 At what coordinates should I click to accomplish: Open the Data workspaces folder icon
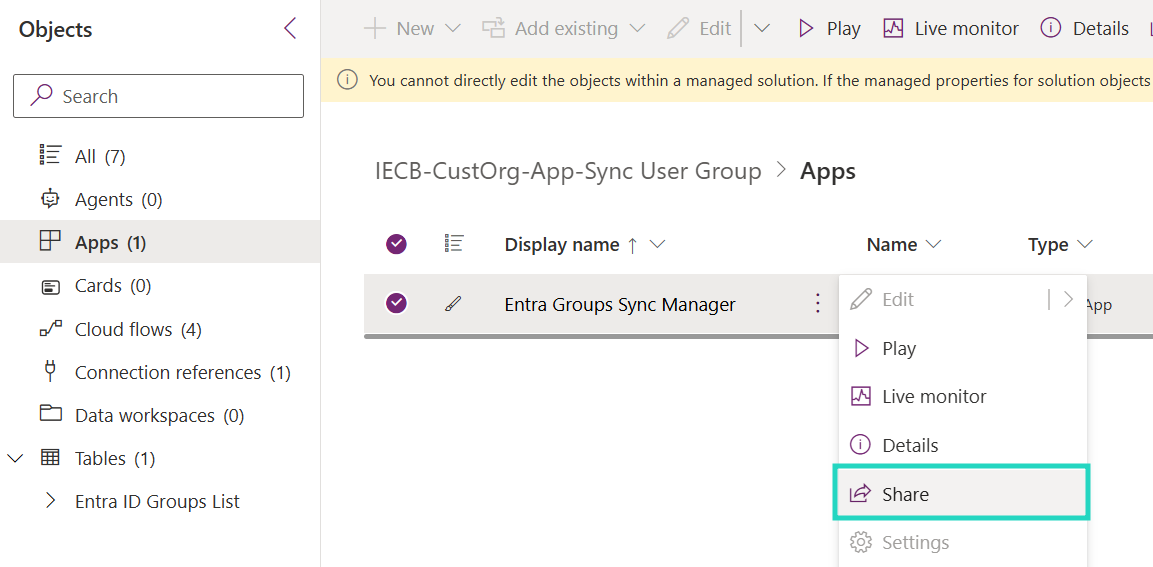click(x=50, y=414)
